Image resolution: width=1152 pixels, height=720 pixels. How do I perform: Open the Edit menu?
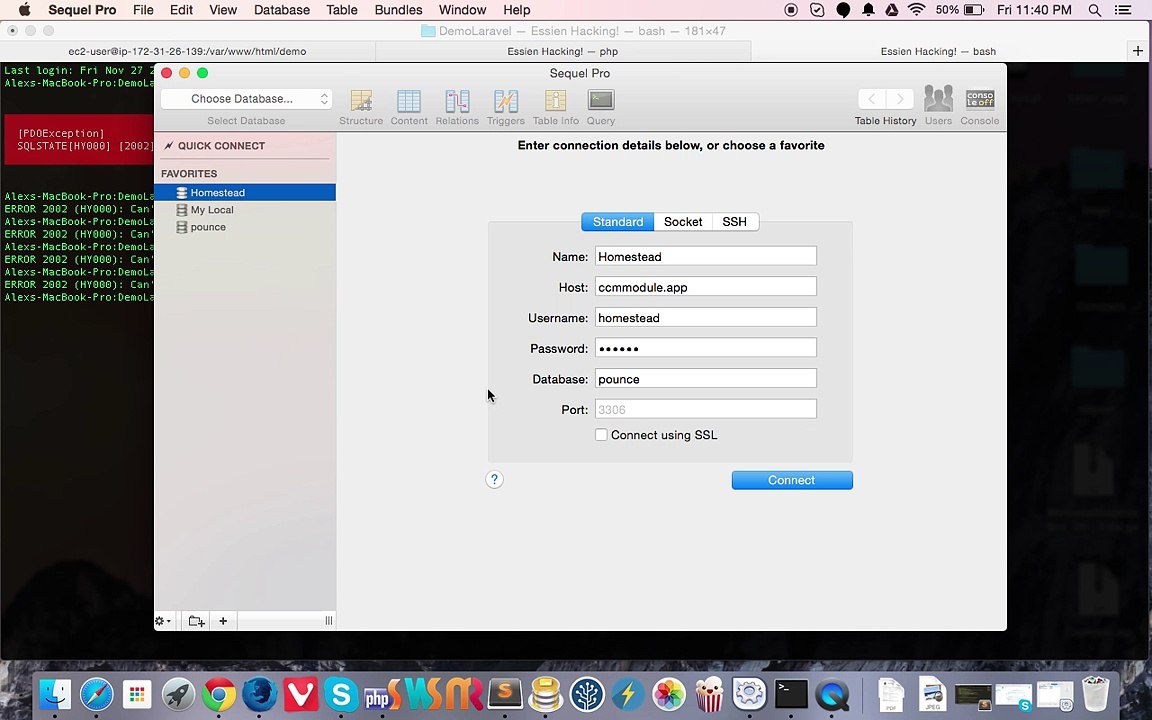[181, 10]
